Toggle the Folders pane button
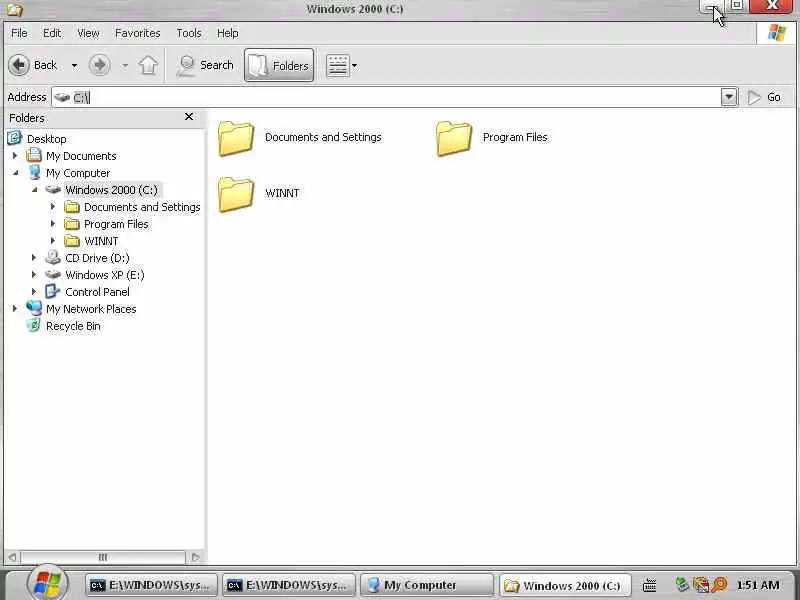 (x=279, y=65)
